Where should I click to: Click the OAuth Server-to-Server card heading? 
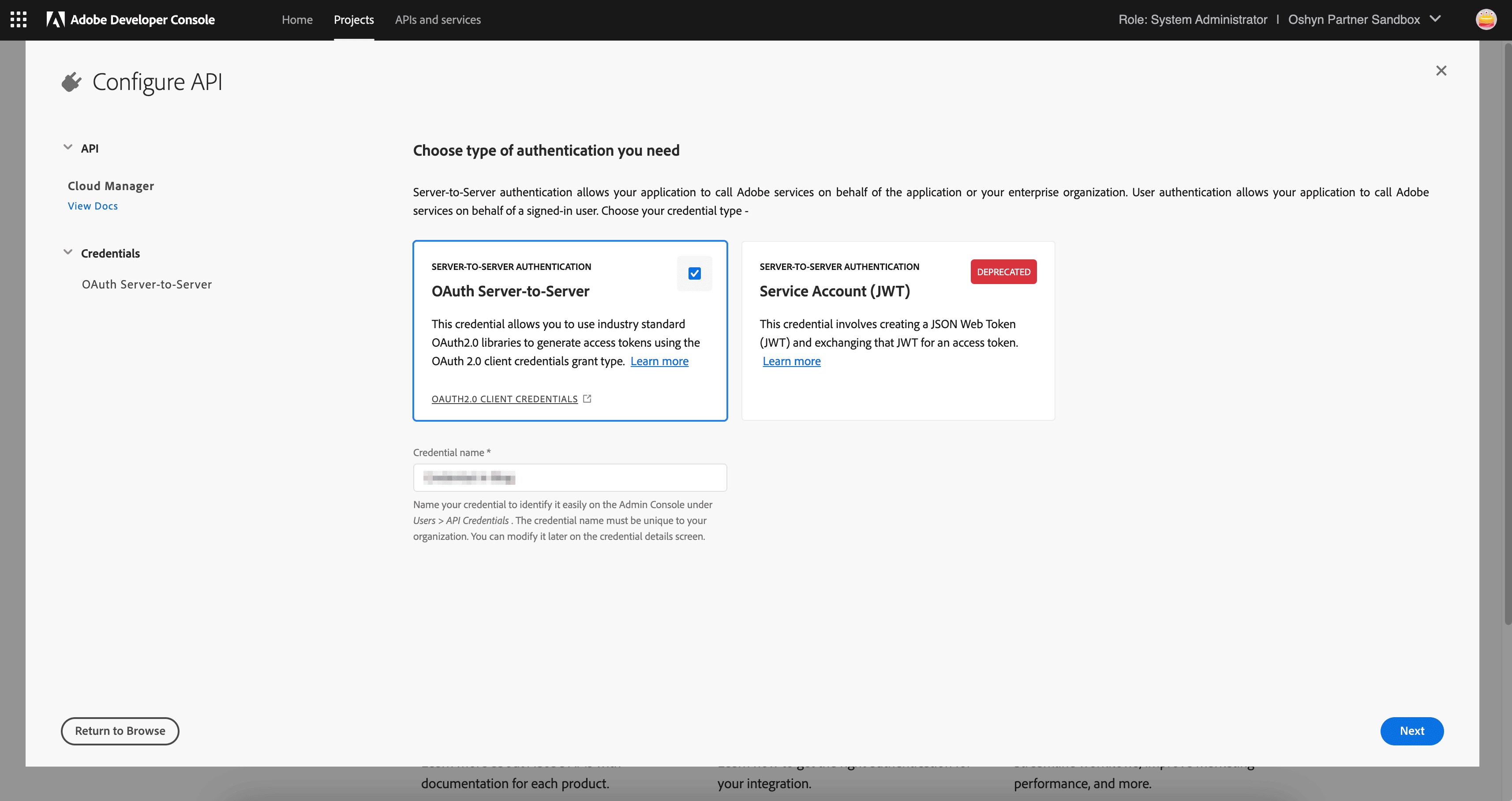coord(510,291)
